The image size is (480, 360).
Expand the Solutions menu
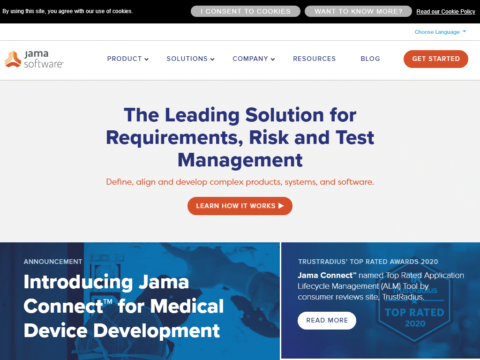click(190, 59)
